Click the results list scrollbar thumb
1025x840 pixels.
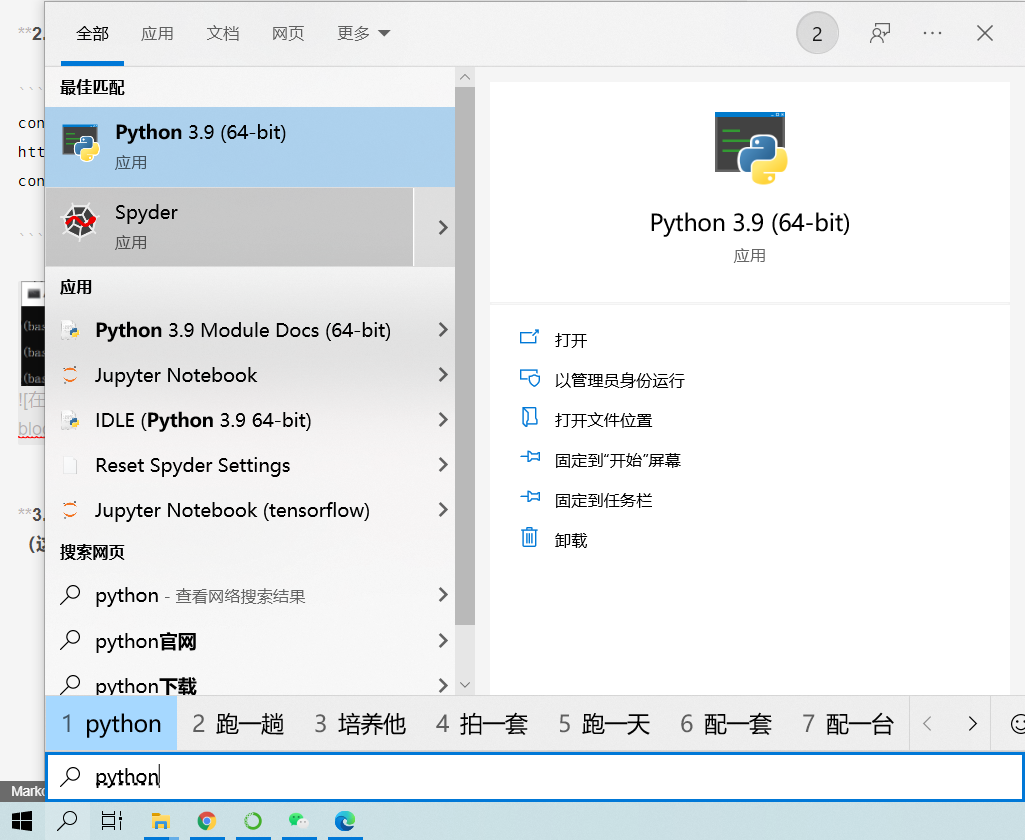[x=465, y=356]
